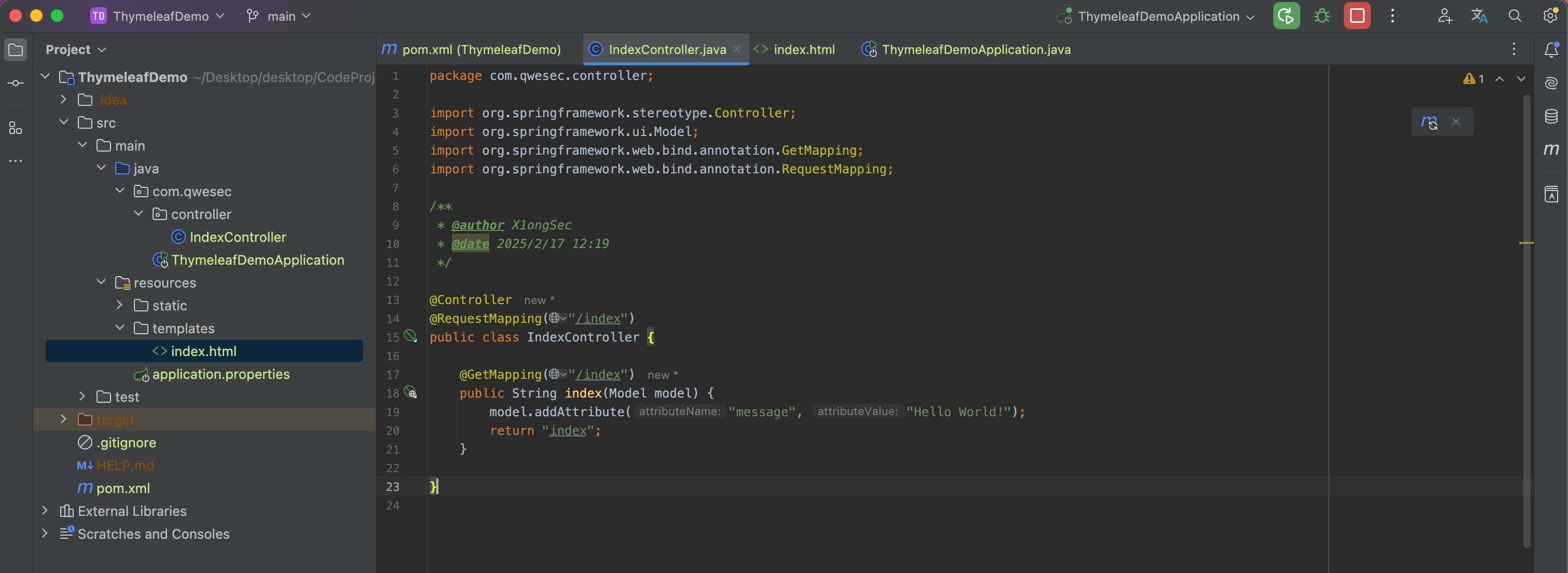Switch to ThymeleafDemoApplication.java tab
The width and height of the screenshot is (1568, 573).
[x=966, y=50]
